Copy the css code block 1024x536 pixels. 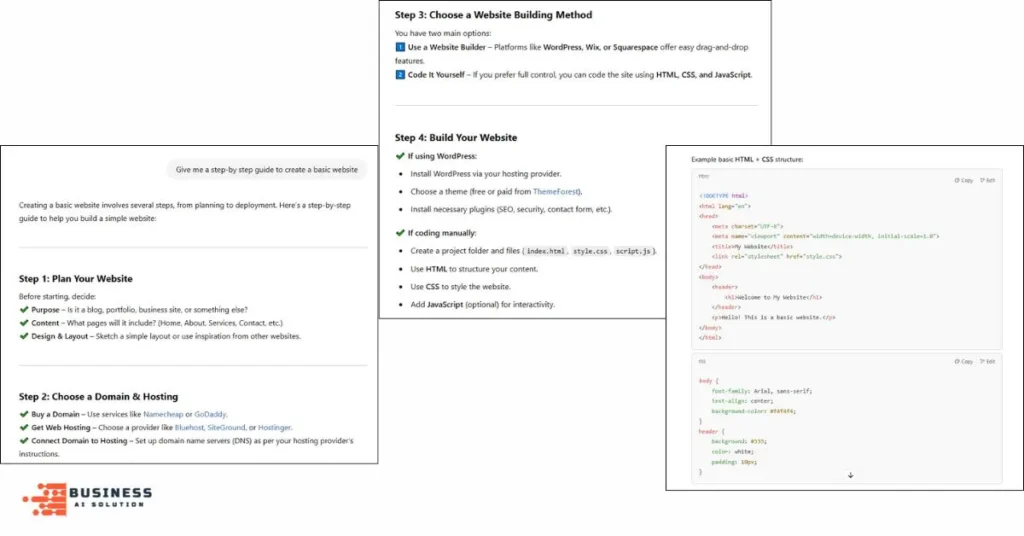(963, 361)
